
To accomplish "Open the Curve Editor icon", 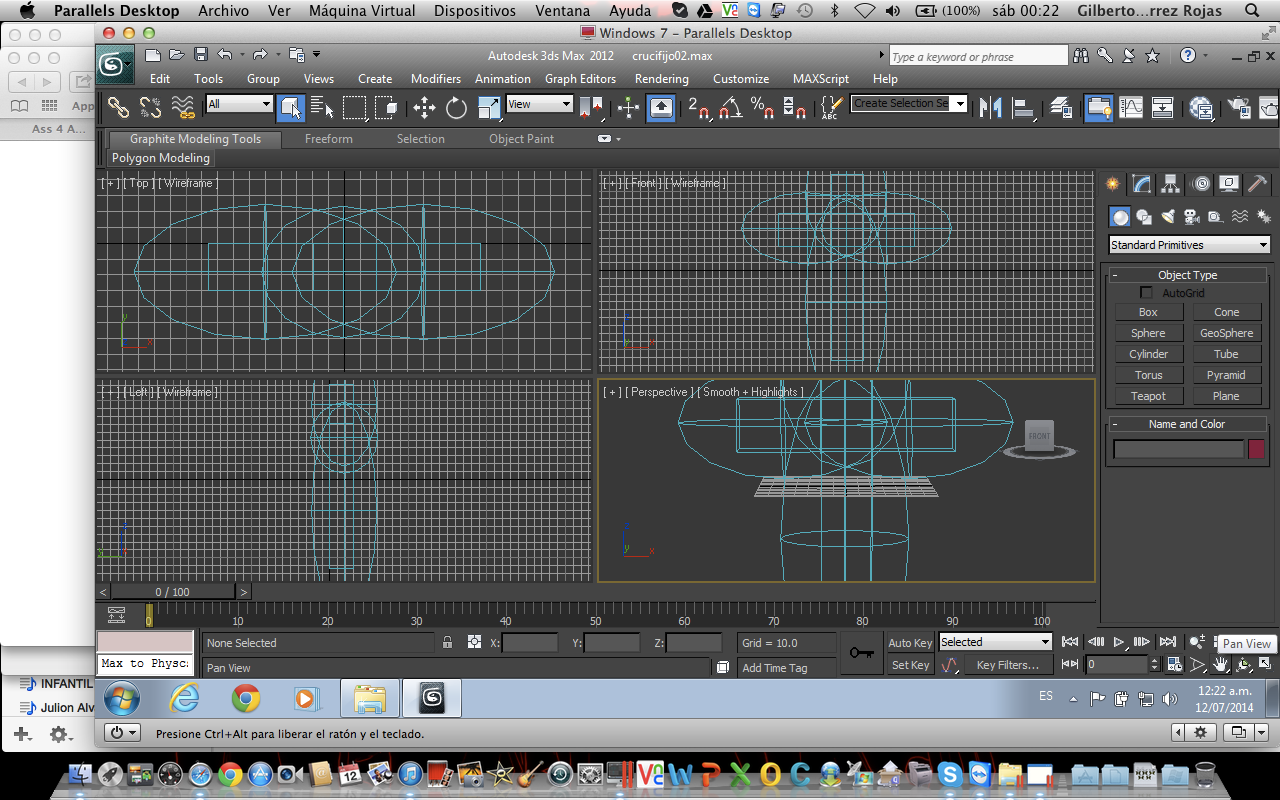I will coord(1131,106).
